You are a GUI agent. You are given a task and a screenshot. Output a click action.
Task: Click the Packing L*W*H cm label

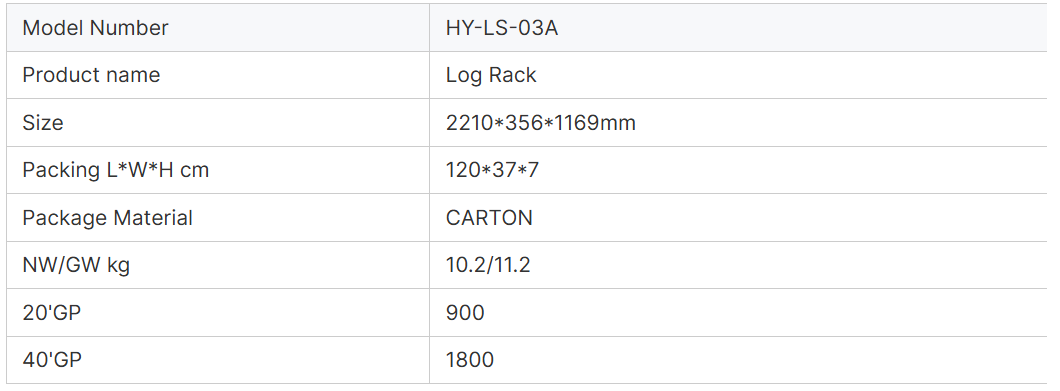point(116,170)
